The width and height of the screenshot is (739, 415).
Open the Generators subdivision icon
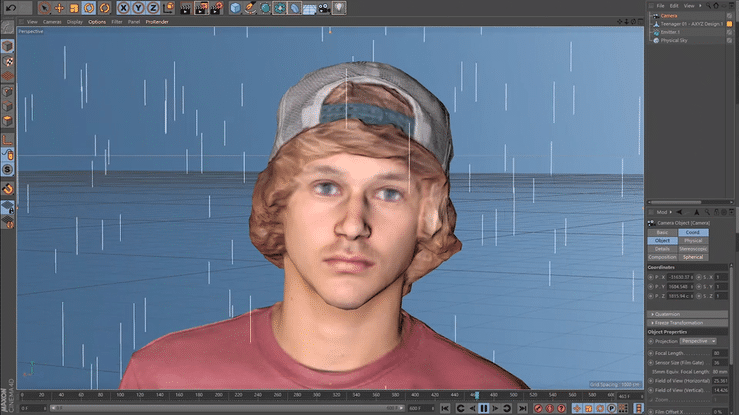(265, 8)
